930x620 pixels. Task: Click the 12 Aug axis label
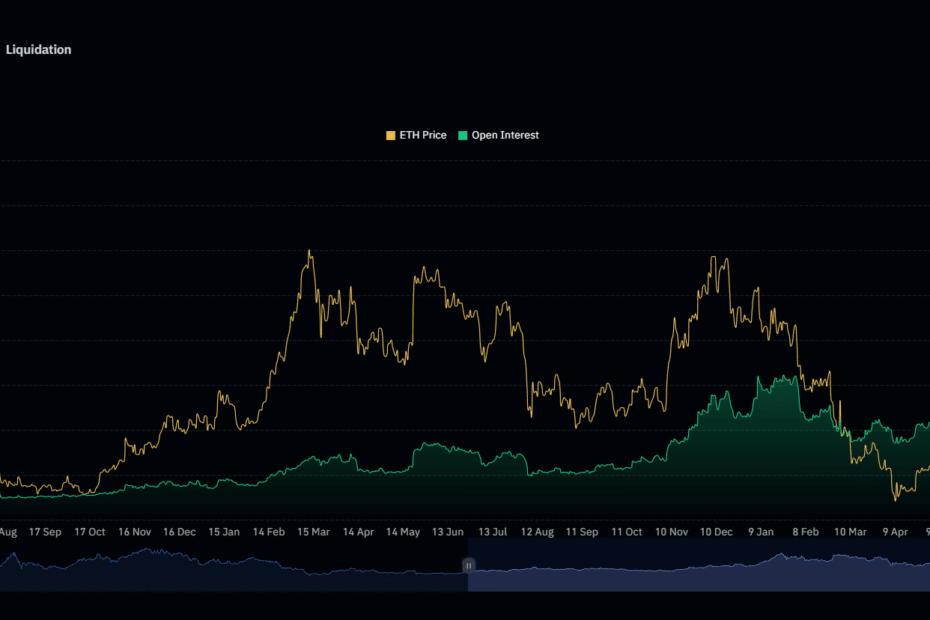point(537,532)
